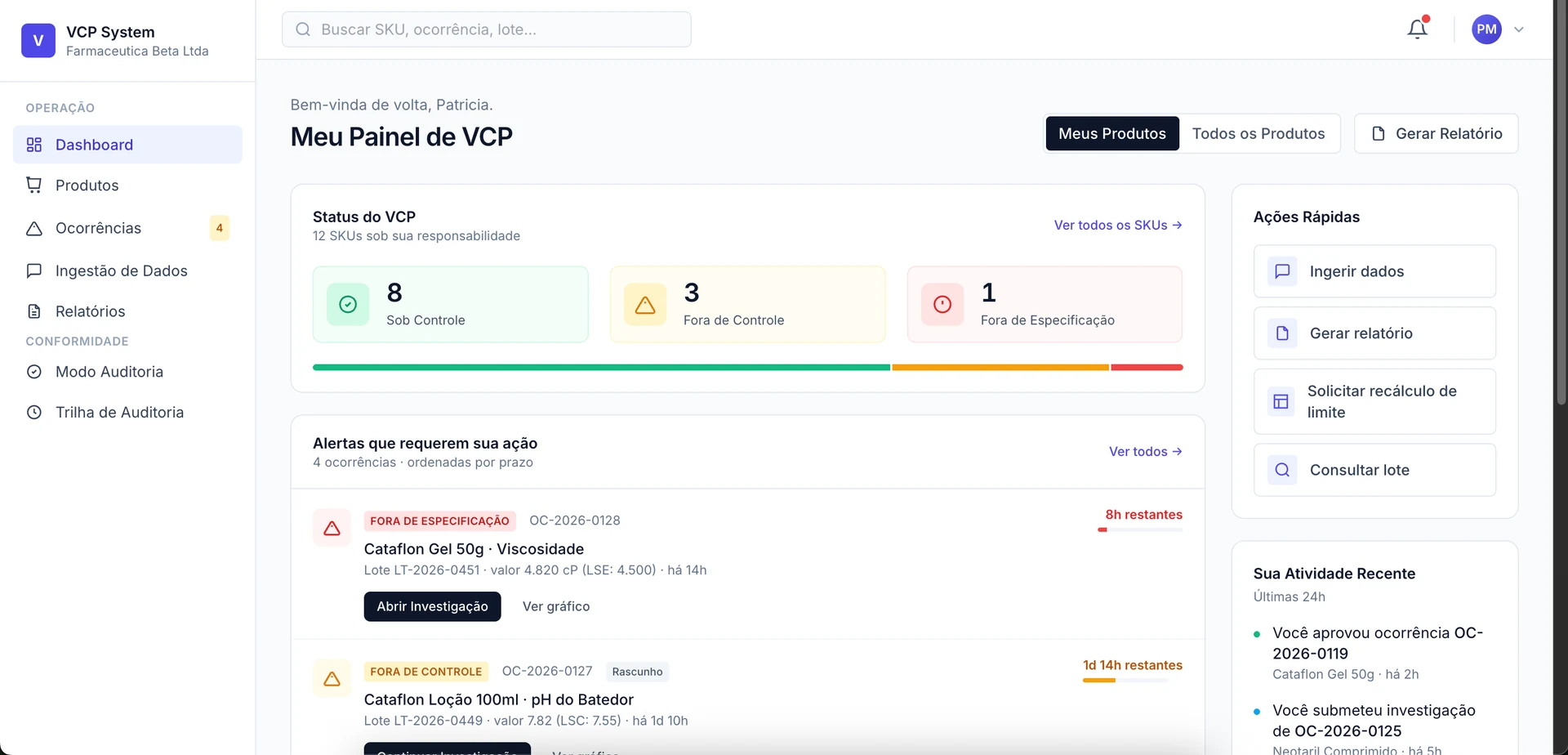Image resolution: width=1568 pixels, height=755 pixels.
Task: Open Ocorrências in the sidebar
Action: click(x=98, y=228)
